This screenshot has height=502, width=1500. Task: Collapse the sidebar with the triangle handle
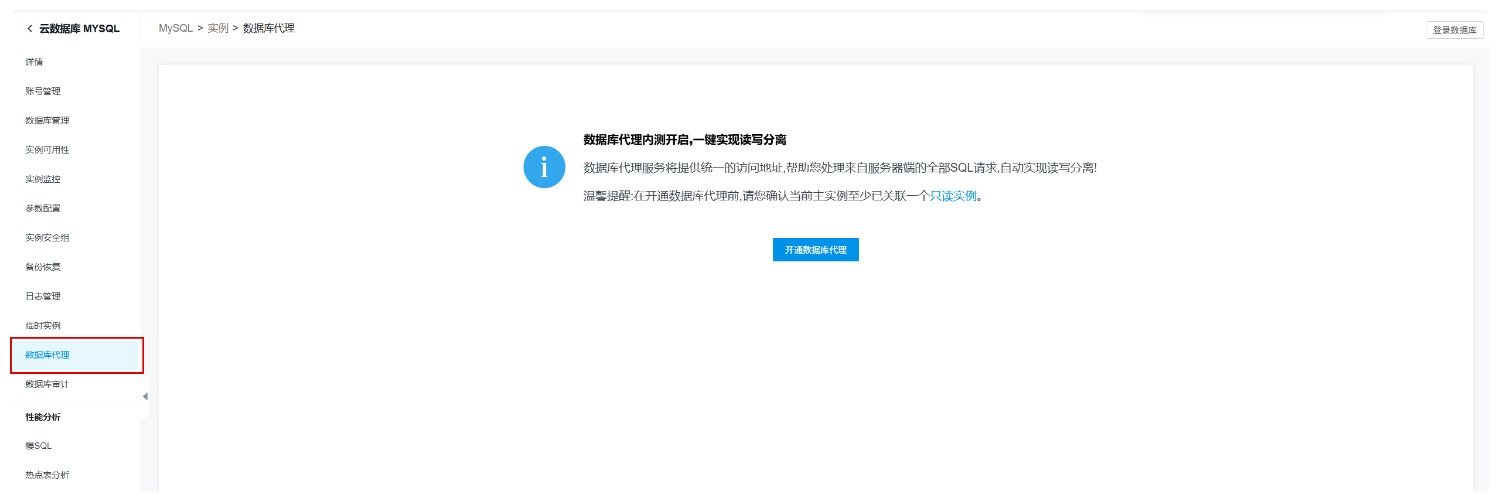(x=145, y=396)
